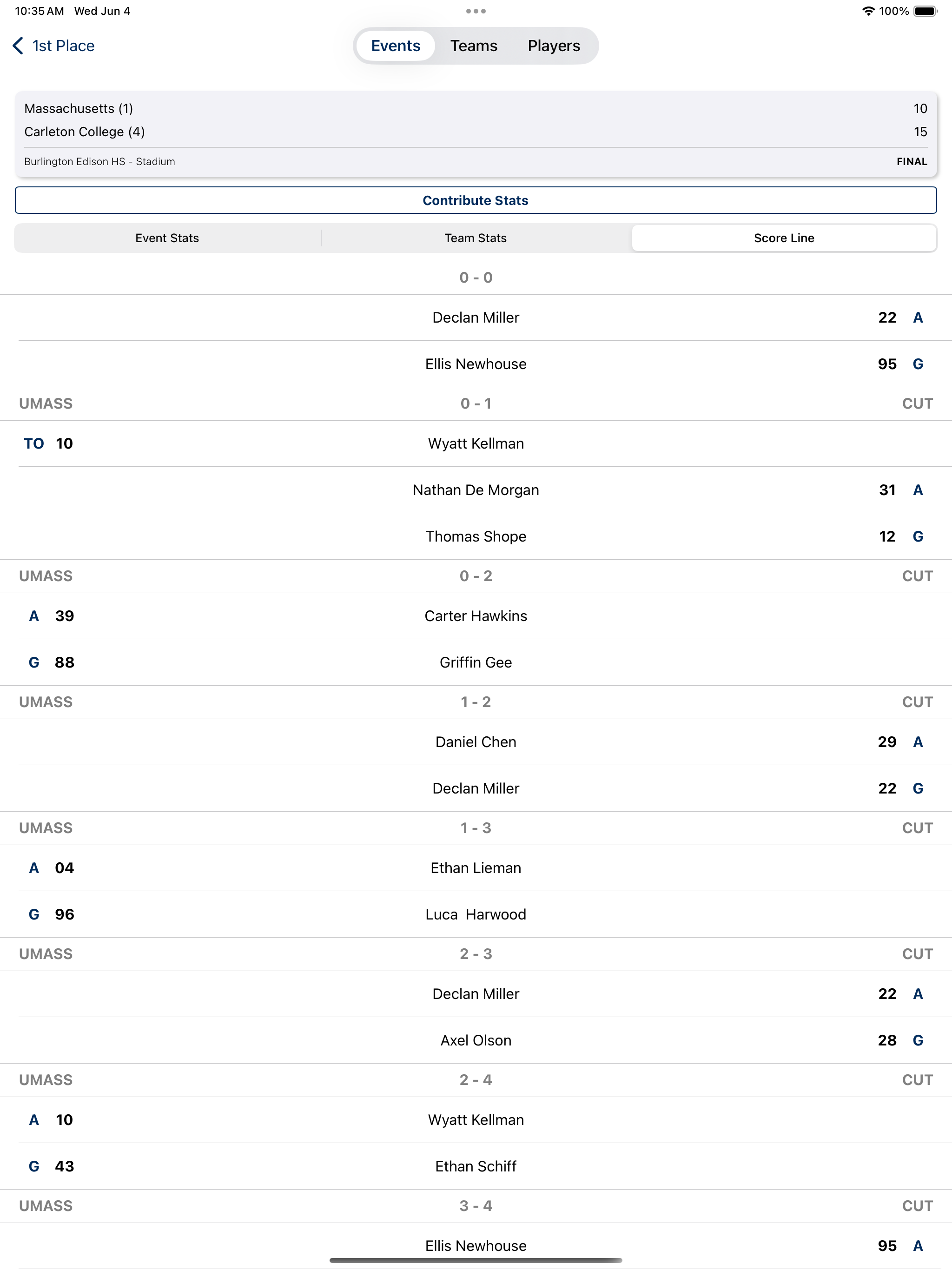Open the three-dot multitasking menu
This screenshot has width=952, height=1270.
[x=476, y=11]
